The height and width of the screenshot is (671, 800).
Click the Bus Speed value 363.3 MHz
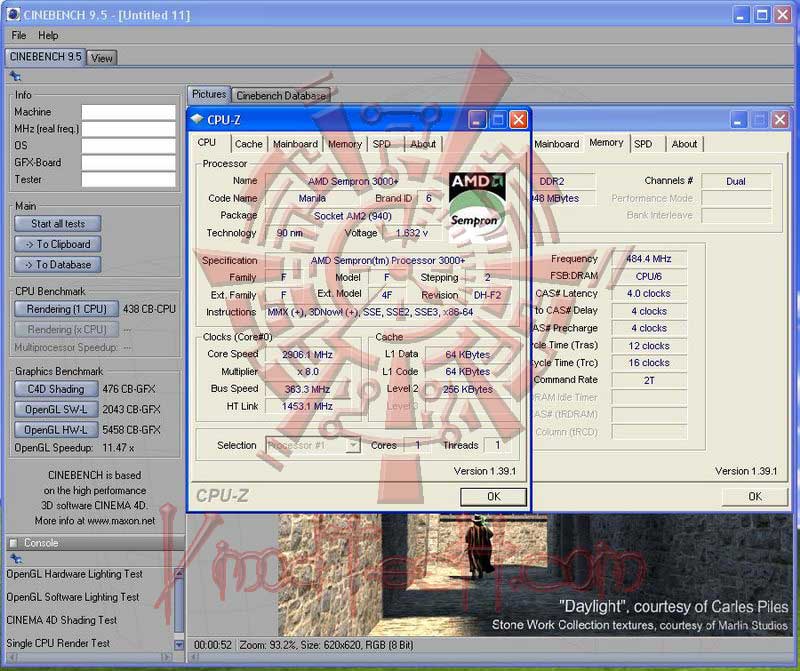[x=307, y=389]
